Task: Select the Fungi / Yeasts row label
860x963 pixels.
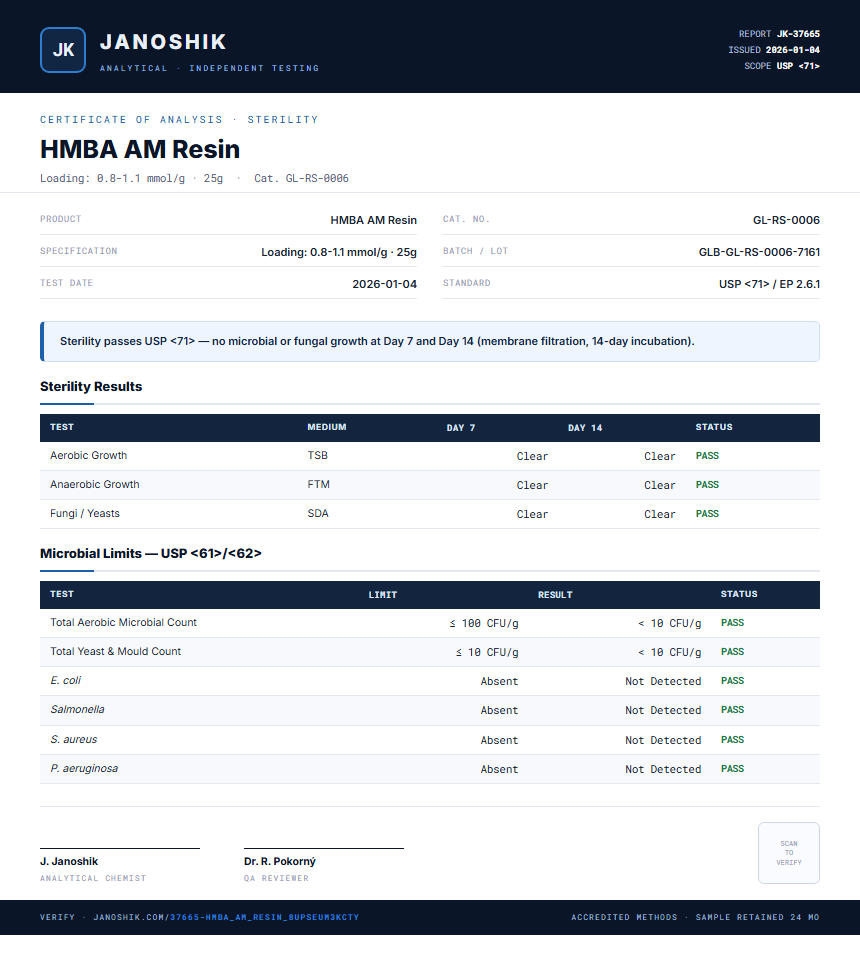Action: [x=85, y=513]
